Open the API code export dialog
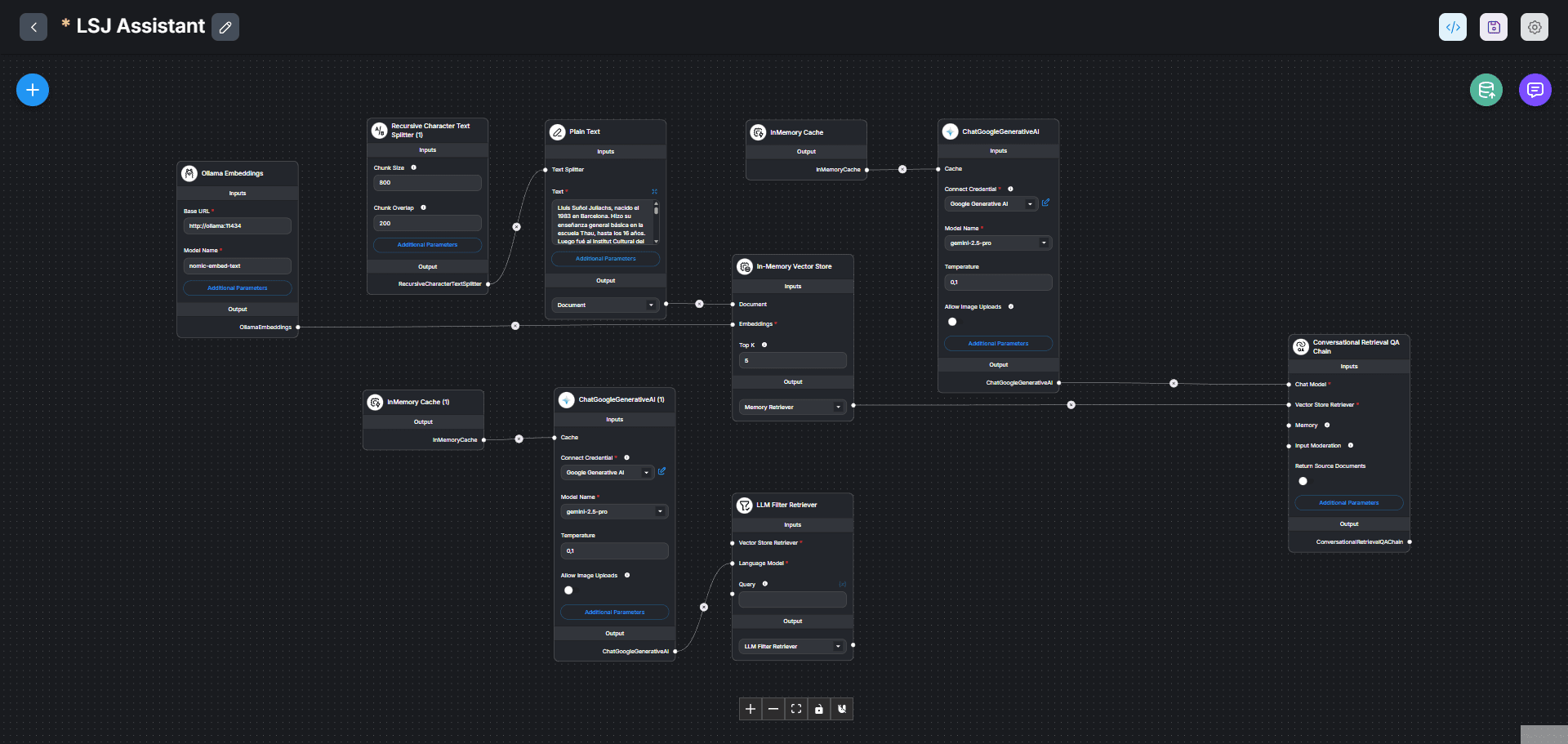The width and height of the screenshot is (1568, 744). pyautogui.click(x=1453, y=27)
